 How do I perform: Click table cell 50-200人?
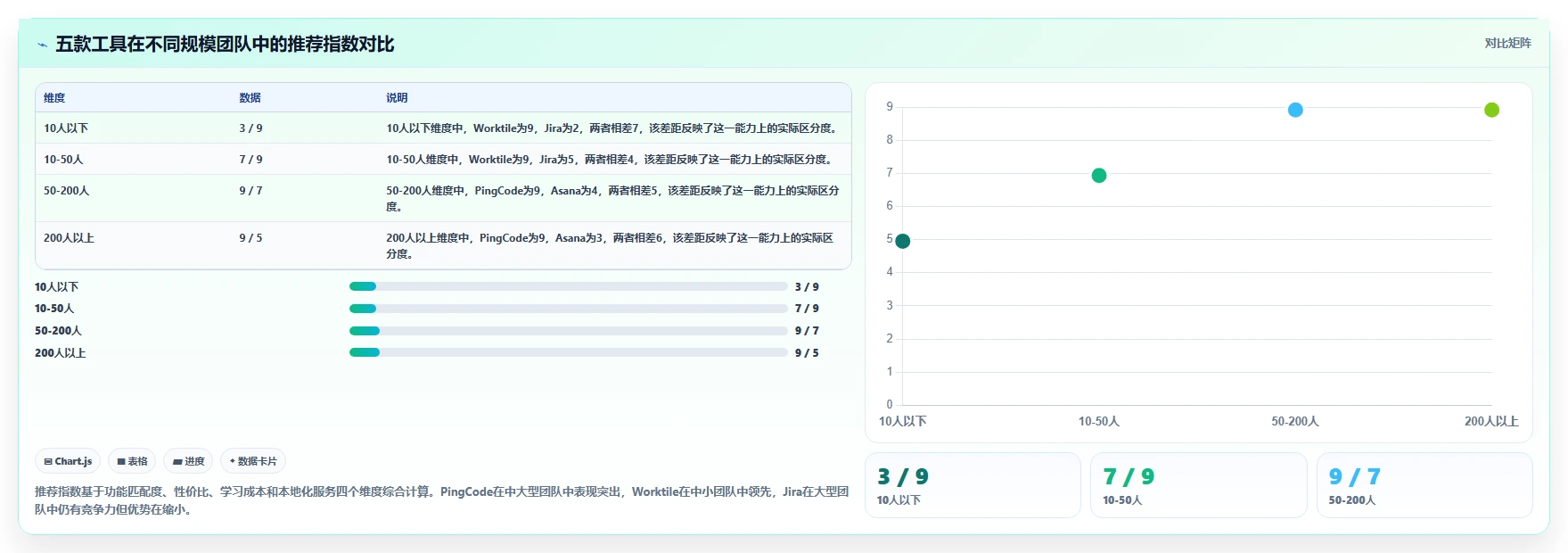click(67, 191)
